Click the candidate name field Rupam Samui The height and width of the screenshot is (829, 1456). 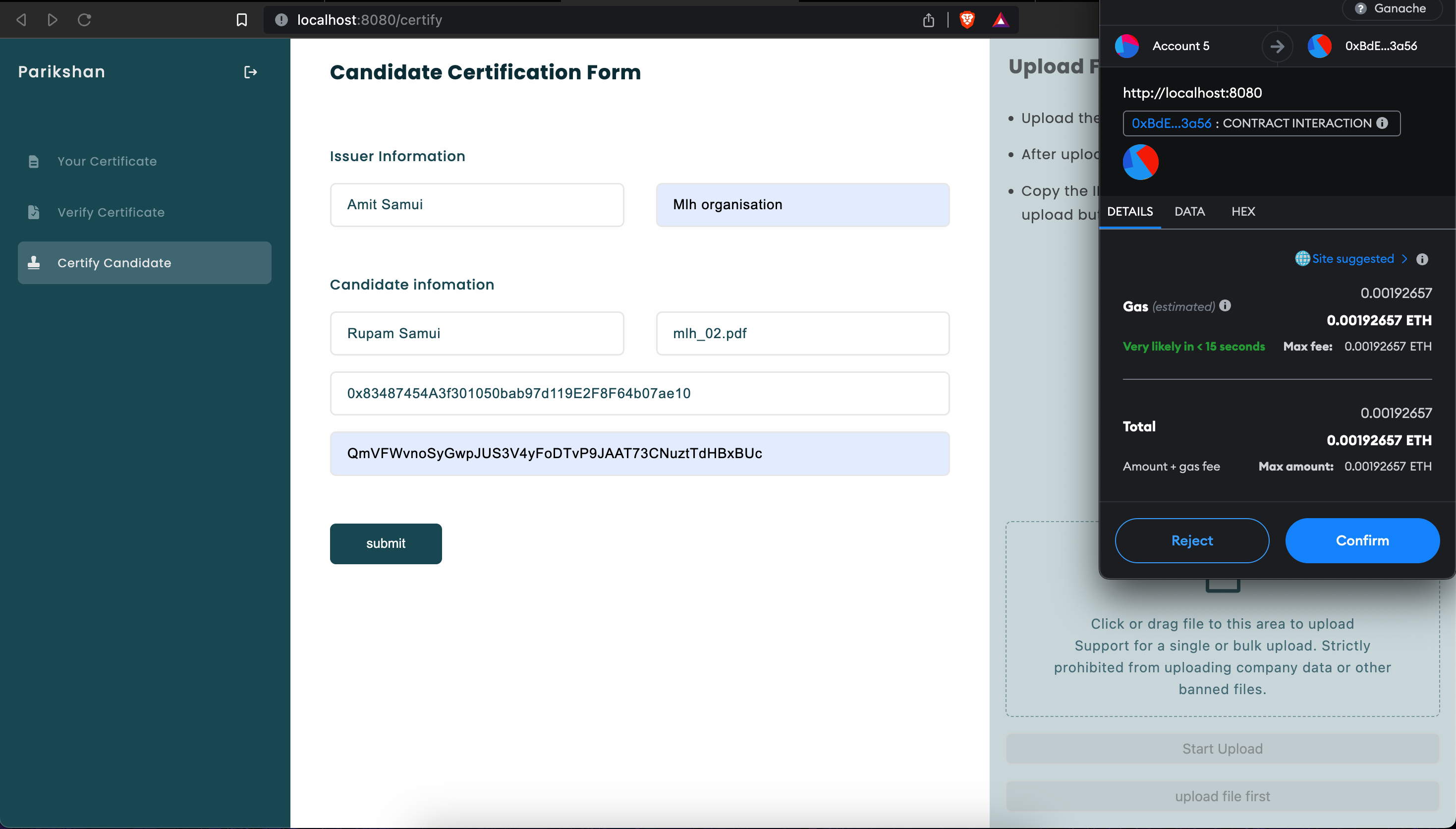click(477, 334)
